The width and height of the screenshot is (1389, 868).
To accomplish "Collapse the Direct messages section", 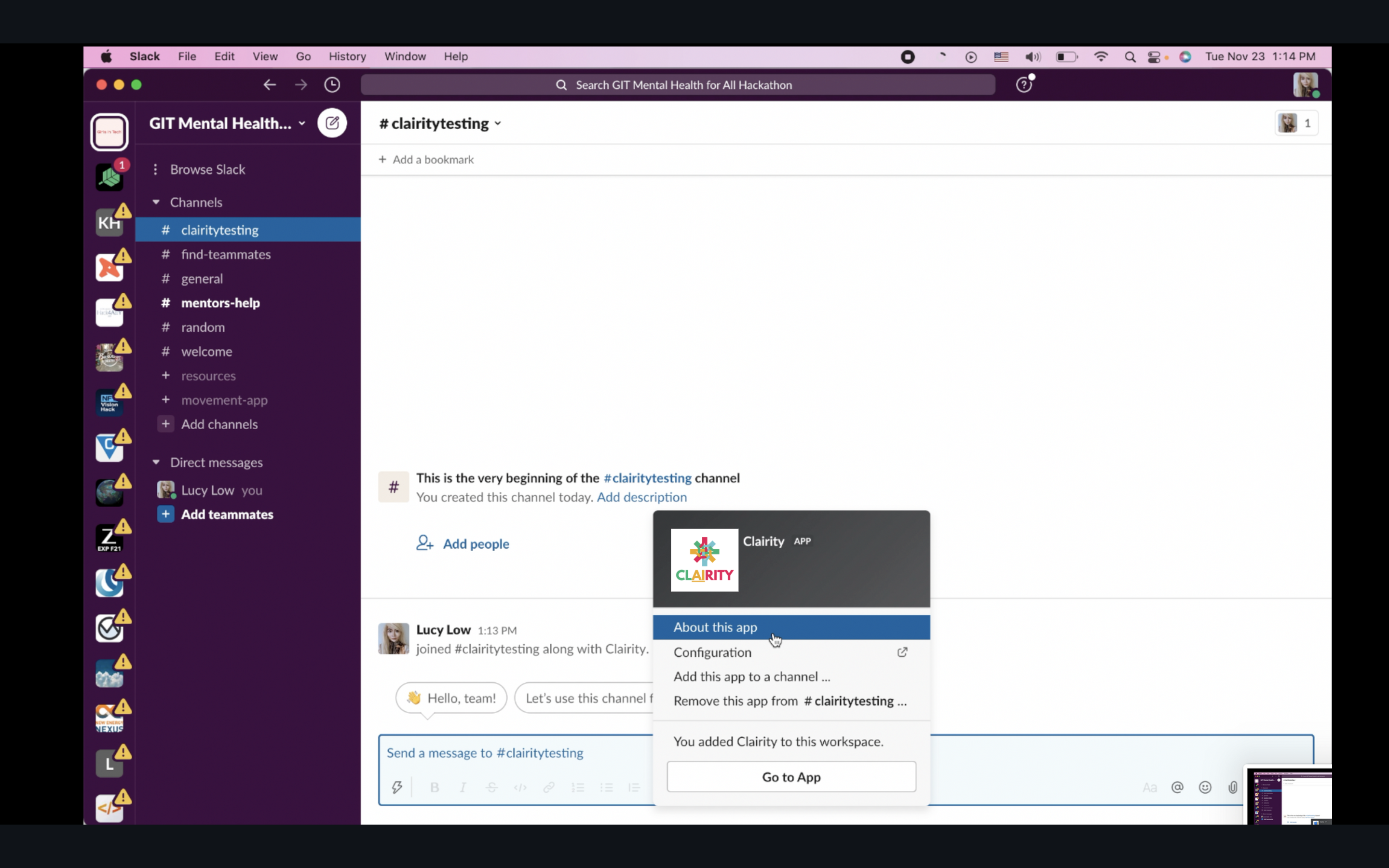I will click(x=156, y=462).
